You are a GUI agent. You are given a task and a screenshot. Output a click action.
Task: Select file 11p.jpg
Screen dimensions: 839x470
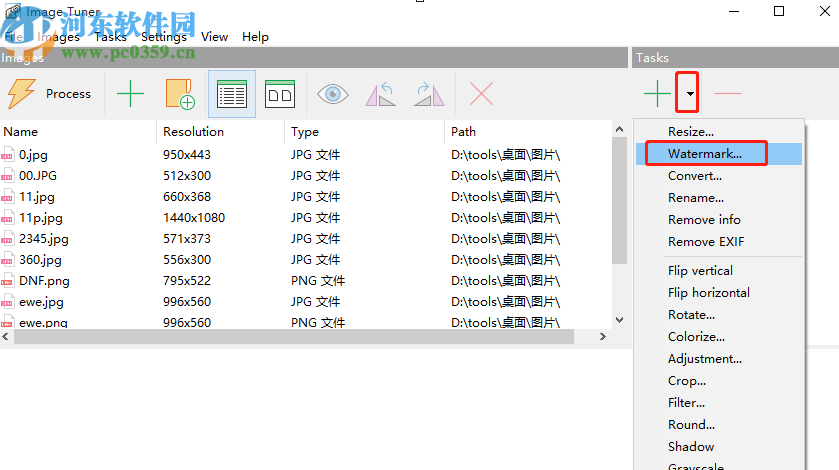pyautogui.click(x=41, y=218)
